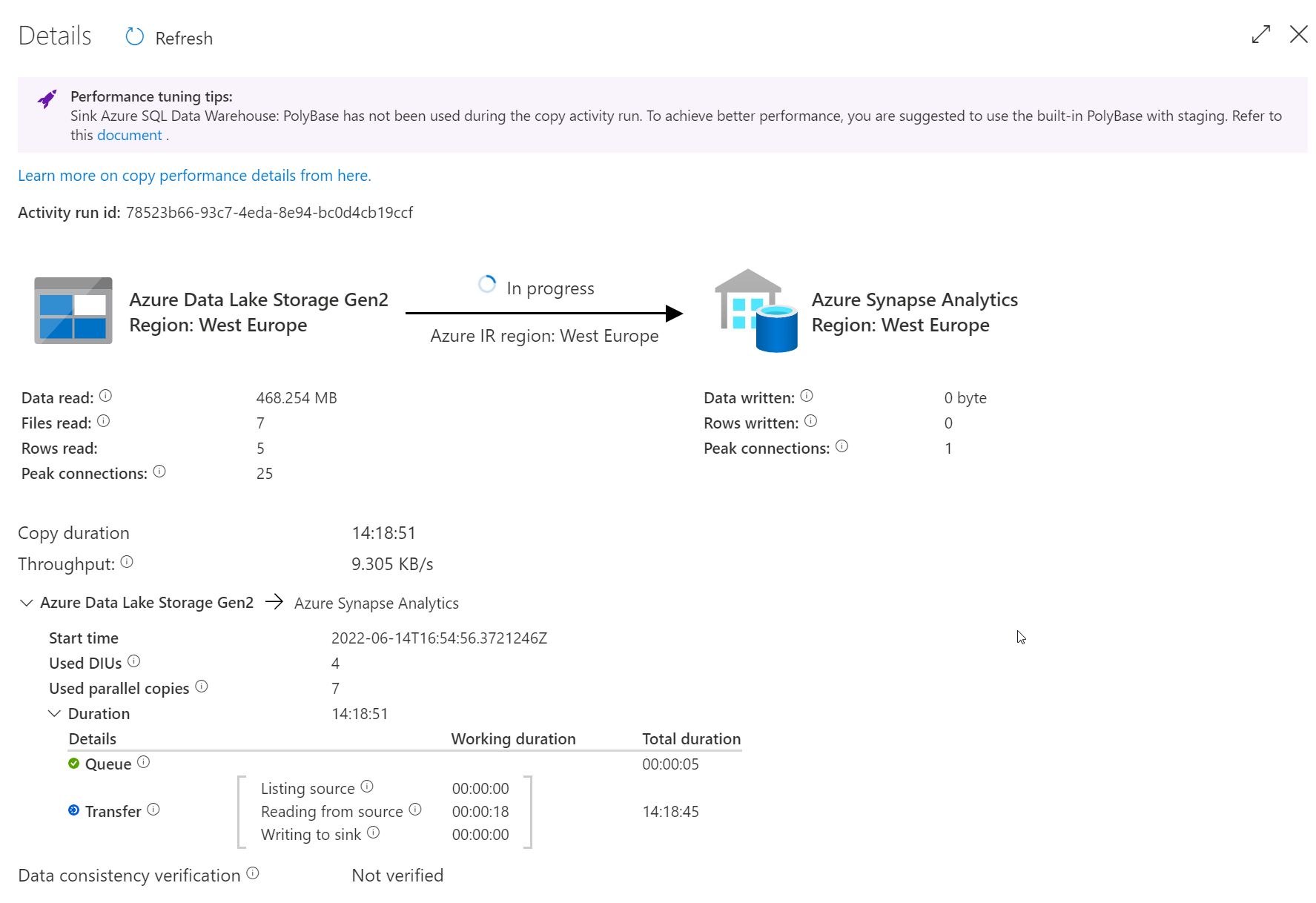Click the Rows read value 5
This screenshot has height=903, width=1316.
point(260,449)
